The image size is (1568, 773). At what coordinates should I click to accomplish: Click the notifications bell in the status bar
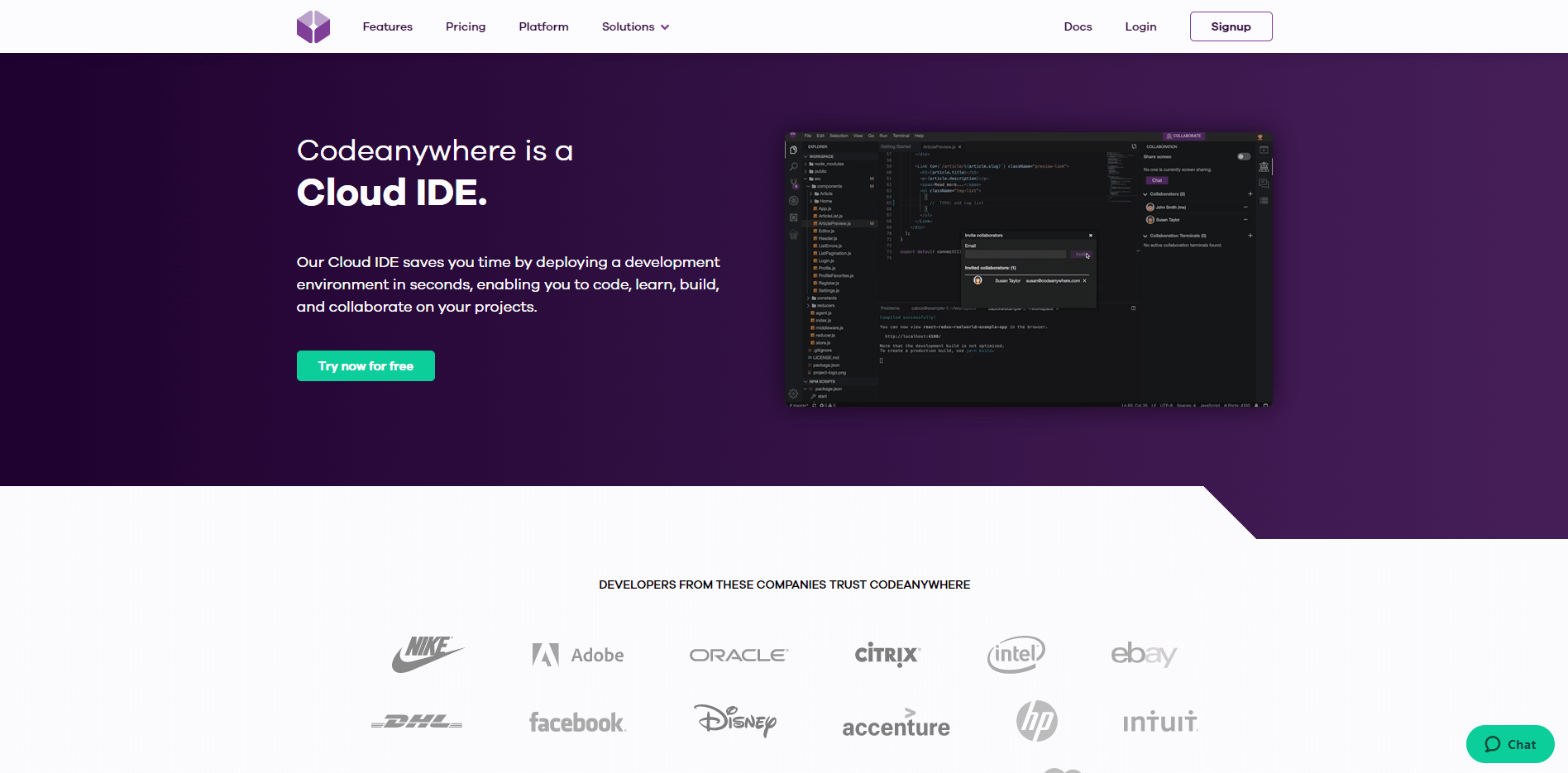[x=1255, y=405]
